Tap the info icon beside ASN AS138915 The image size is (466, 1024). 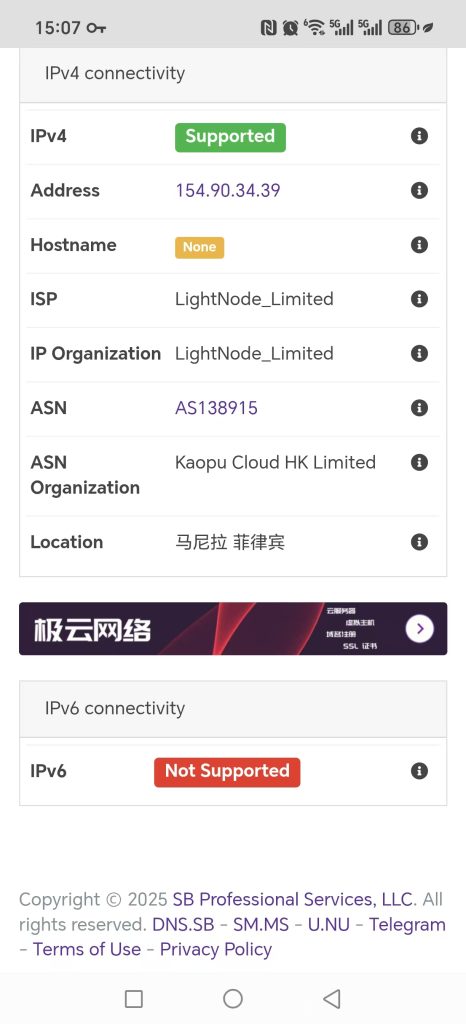pos(419,408)
